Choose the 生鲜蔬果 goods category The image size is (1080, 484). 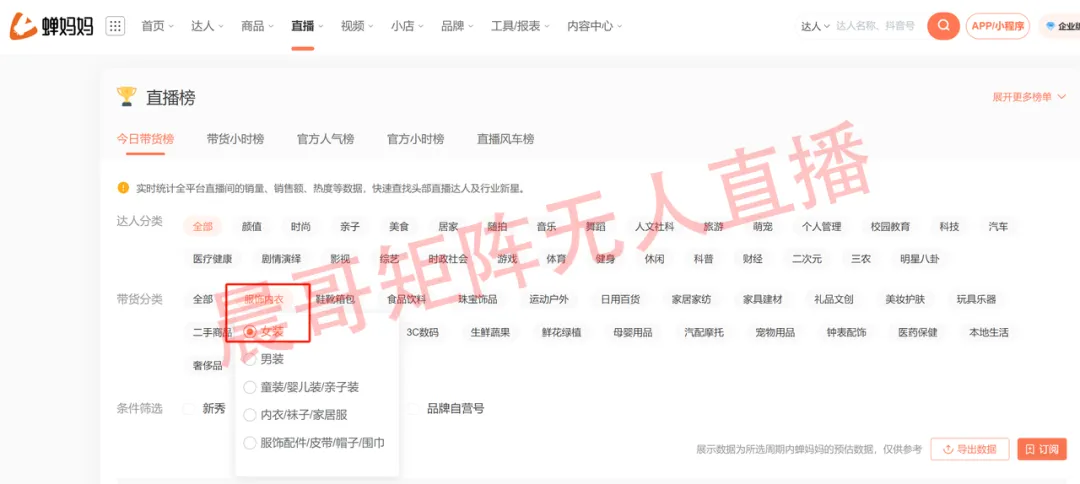pyautogui.click(x=490, y=333)
